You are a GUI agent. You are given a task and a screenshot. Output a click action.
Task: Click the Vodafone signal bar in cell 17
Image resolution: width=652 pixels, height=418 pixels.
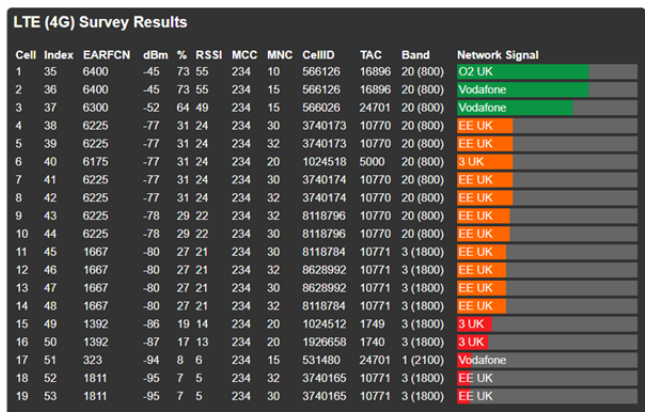[x=547, y=360]
